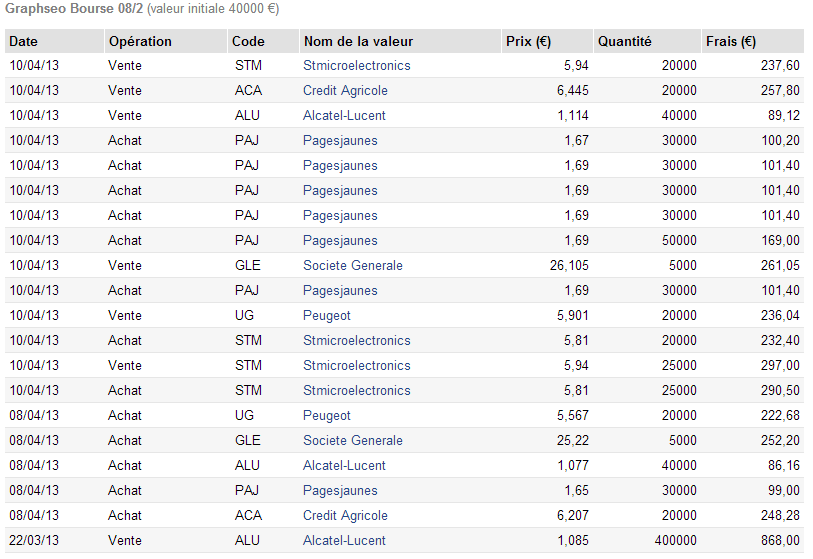
Task: Click the Code column header
Action: (x=248, y=41)
